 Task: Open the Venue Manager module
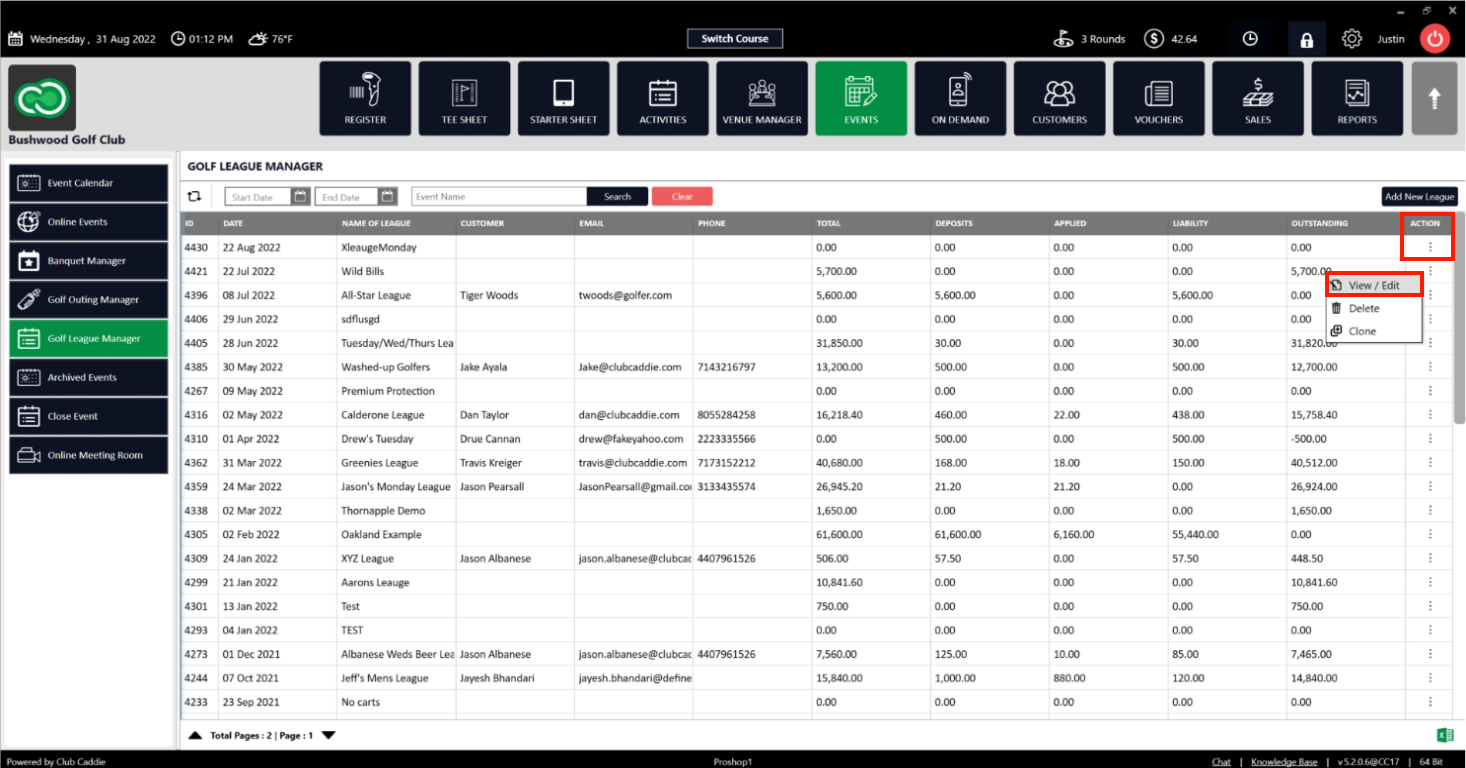[762, 98]
